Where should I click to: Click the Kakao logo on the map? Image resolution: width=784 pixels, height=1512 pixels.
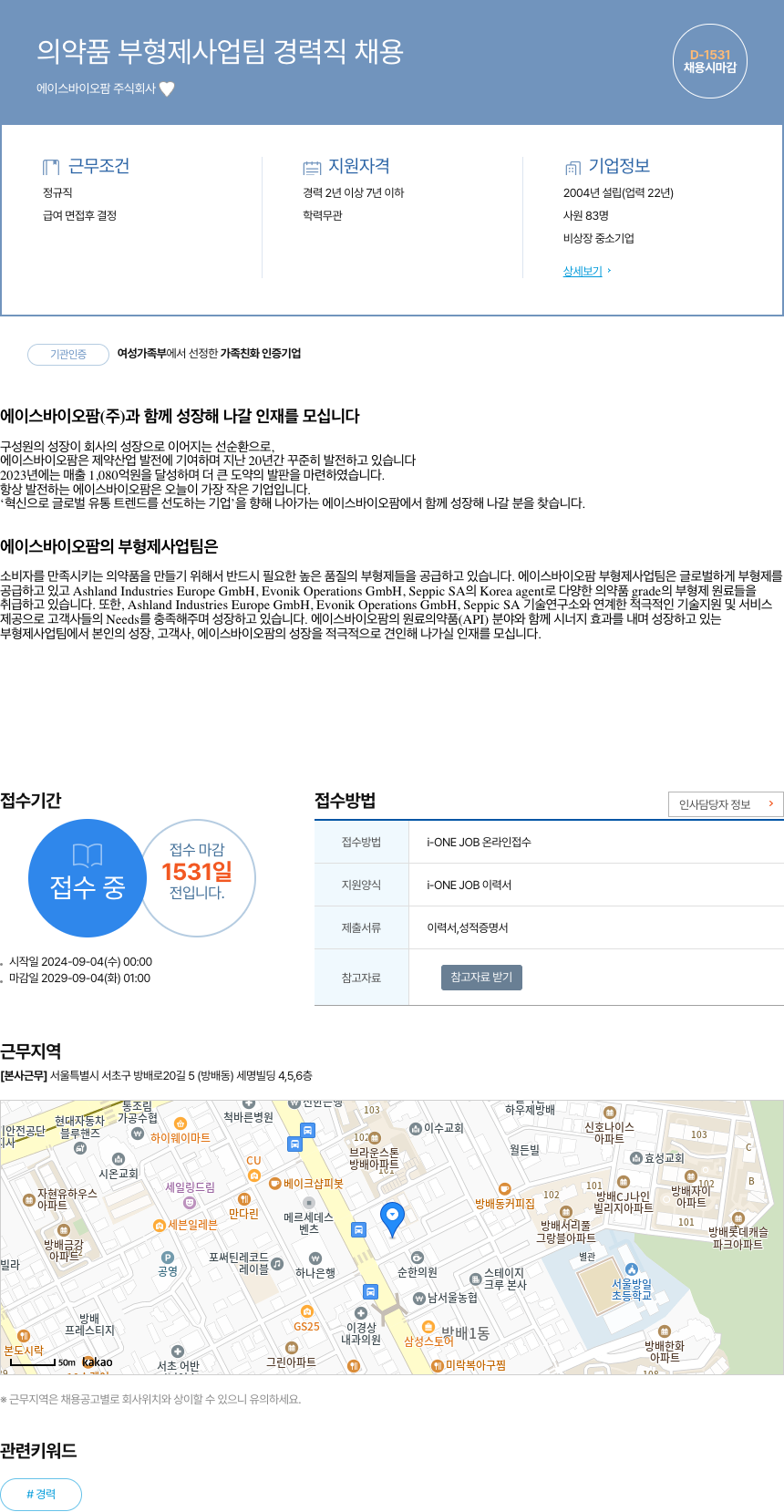click(x=98, y=1362)
